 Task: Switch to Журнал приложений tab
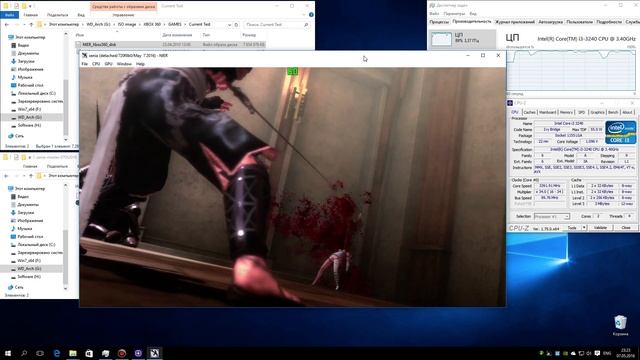[x=515, y=22]
